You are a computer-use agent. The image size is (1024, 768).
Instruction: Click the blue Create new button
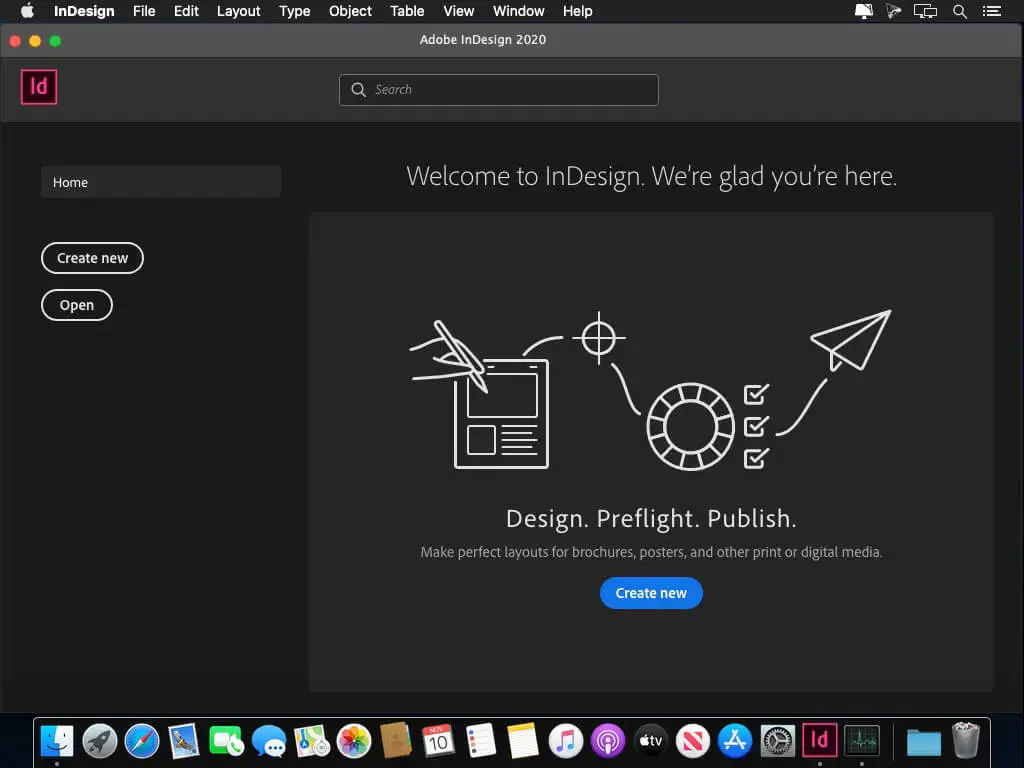[651, 593]
